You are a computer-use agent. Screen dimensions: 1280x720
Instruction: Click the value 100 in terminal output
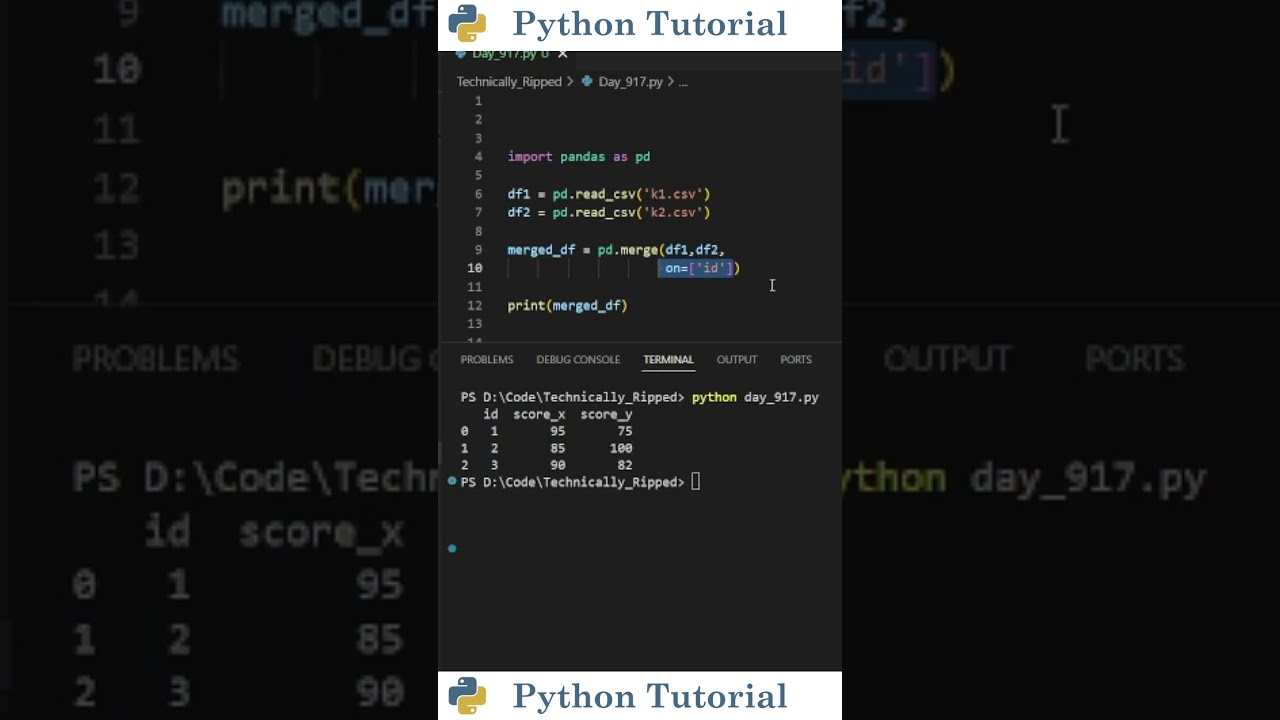[x=620, y=449]
